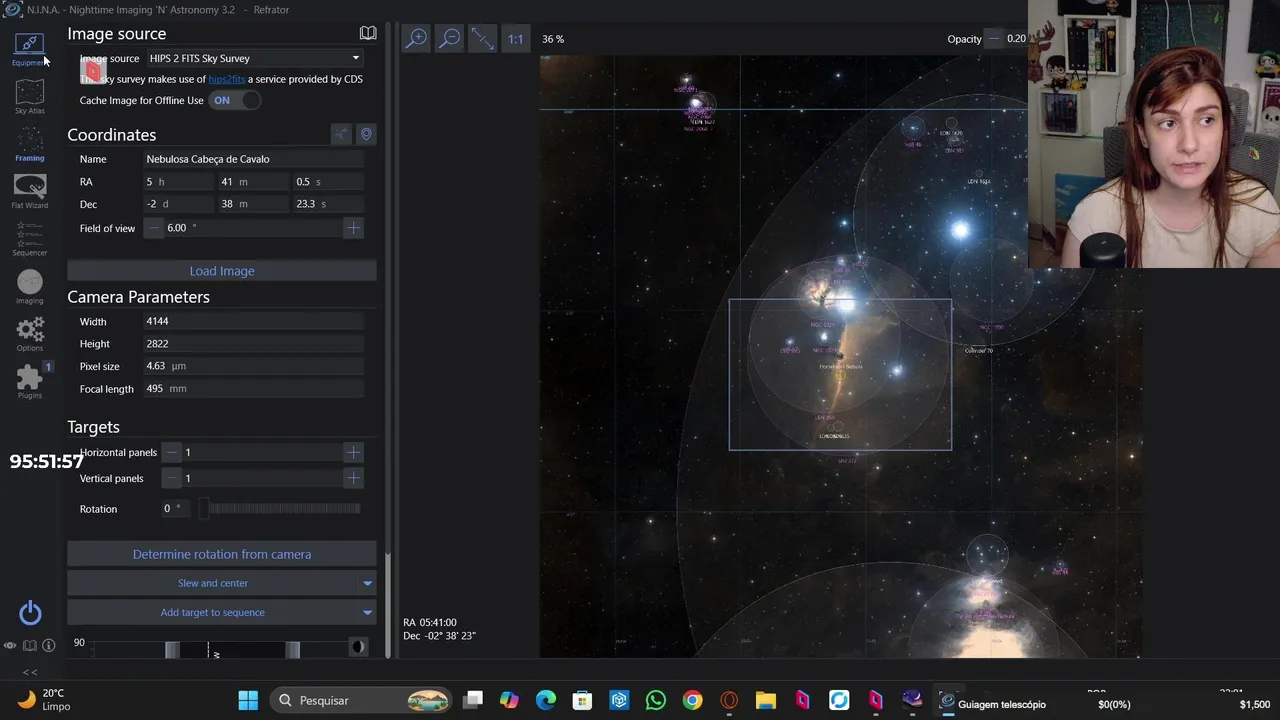The width and height of the screenshot is (1280, 720).
Task: Click Determine rotation from camera
Action: click(x=222, y=554)
